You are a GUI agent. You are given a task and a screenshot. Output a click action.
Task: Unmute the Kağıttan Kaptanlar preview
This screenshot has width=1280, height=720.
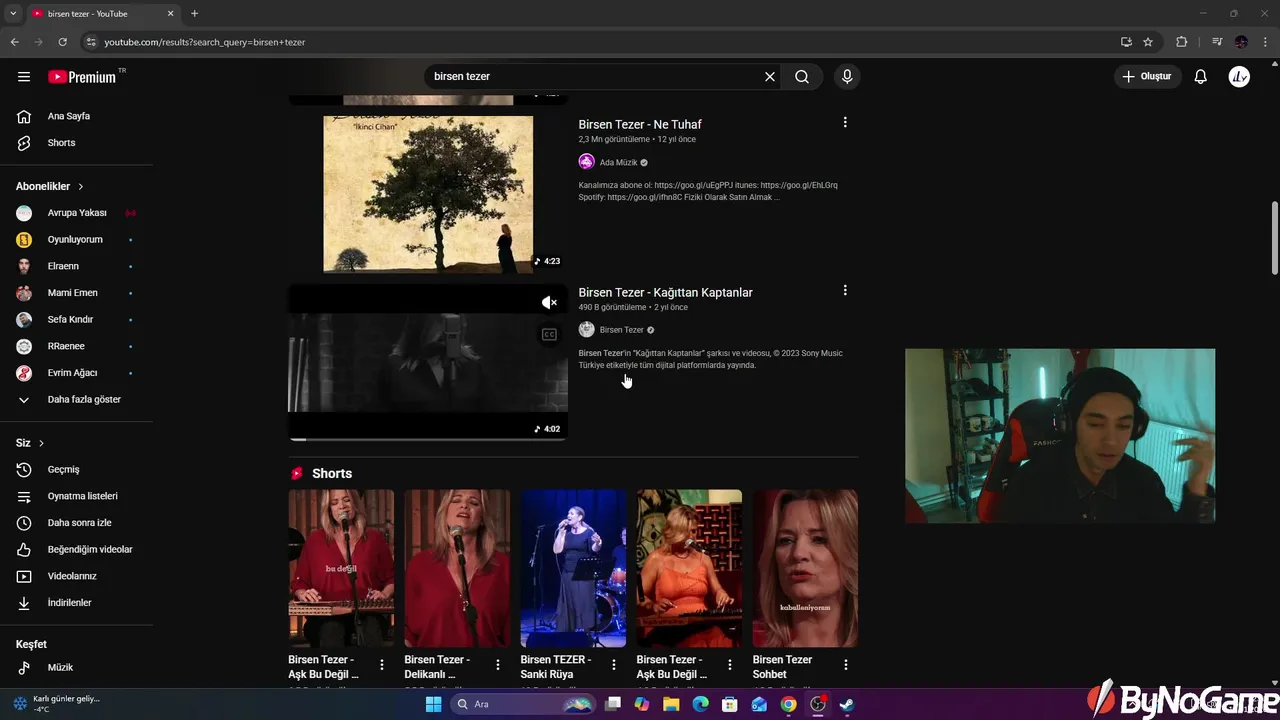pyautogui.click(x=549, y=302)
